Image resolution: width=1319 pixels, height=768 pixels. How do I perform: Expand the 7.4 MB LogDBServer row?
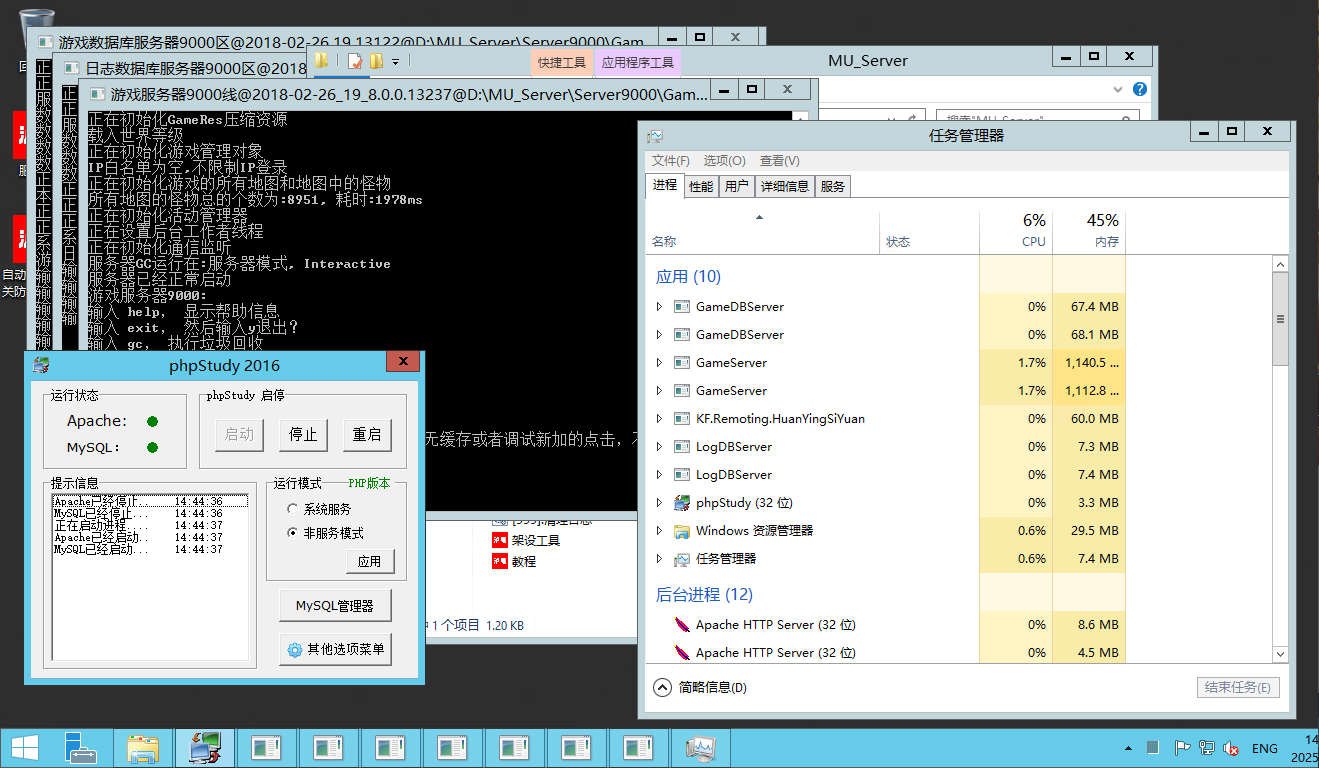(x=658, y=475)
